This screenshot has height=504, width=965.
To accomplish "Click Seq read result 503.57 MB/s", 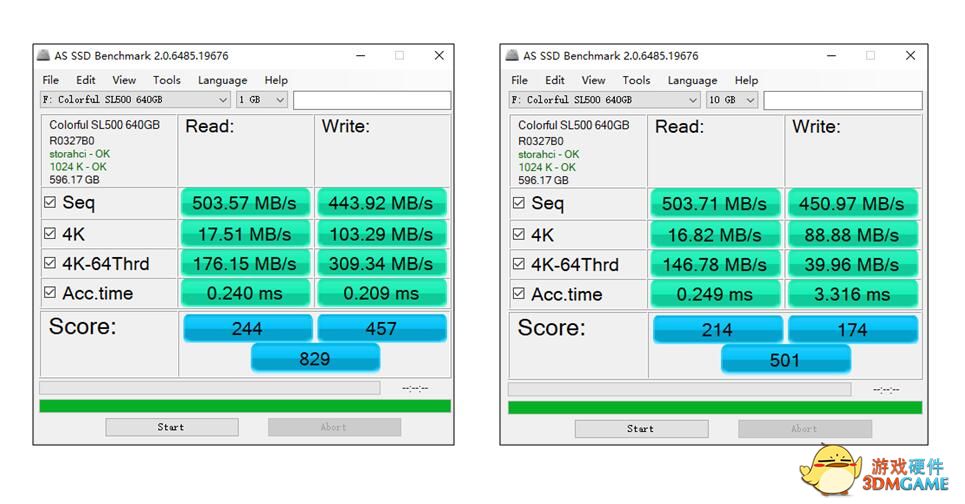I will pyautogui.click(x=245, y=203).
